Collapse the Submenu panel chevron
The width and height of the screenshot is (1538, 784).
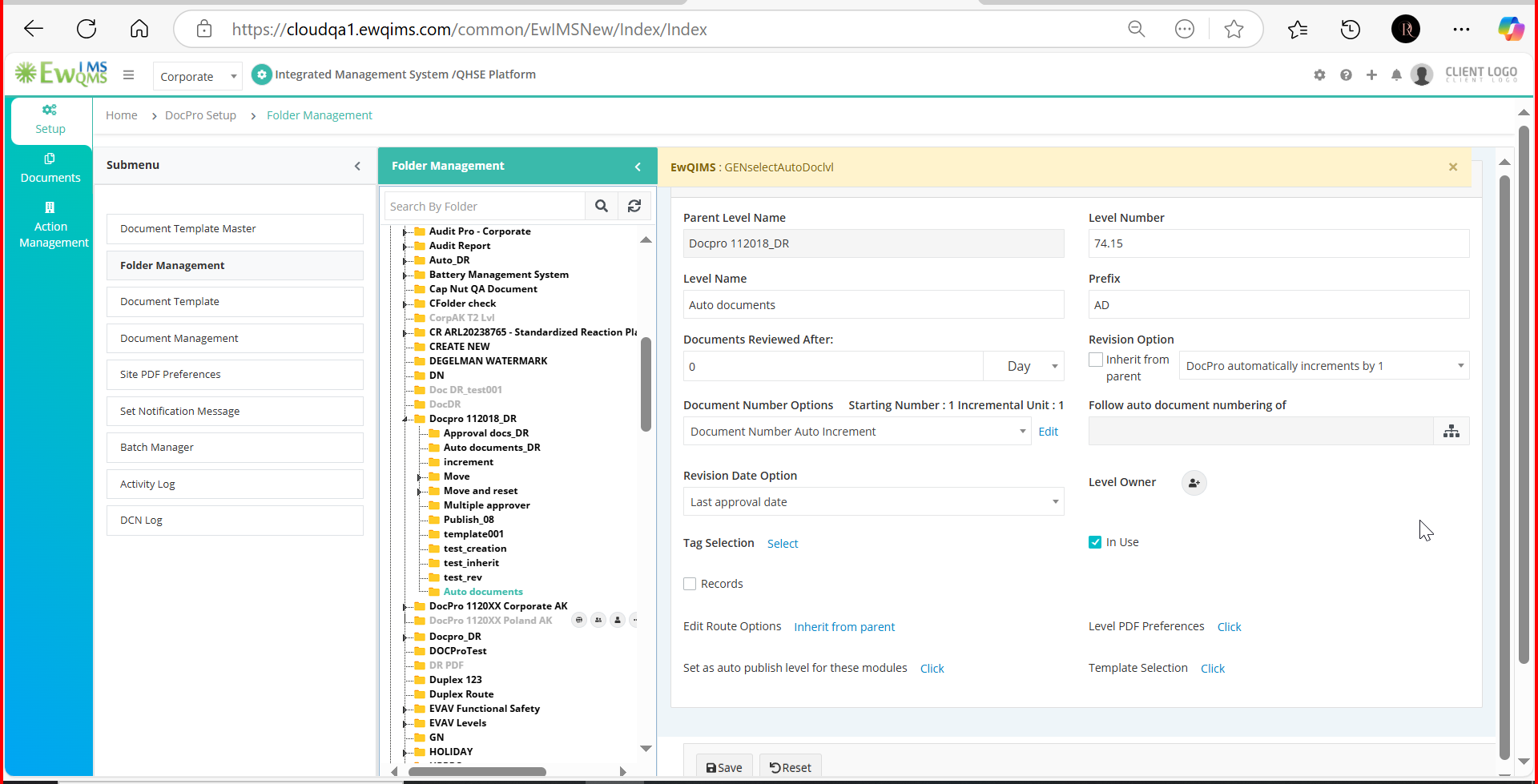(357, 166)
